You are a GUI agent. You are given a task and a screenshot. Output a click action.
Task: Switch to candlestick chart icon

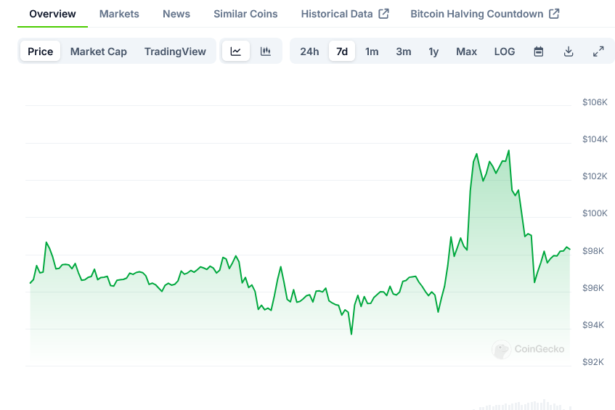coord(265,51)
